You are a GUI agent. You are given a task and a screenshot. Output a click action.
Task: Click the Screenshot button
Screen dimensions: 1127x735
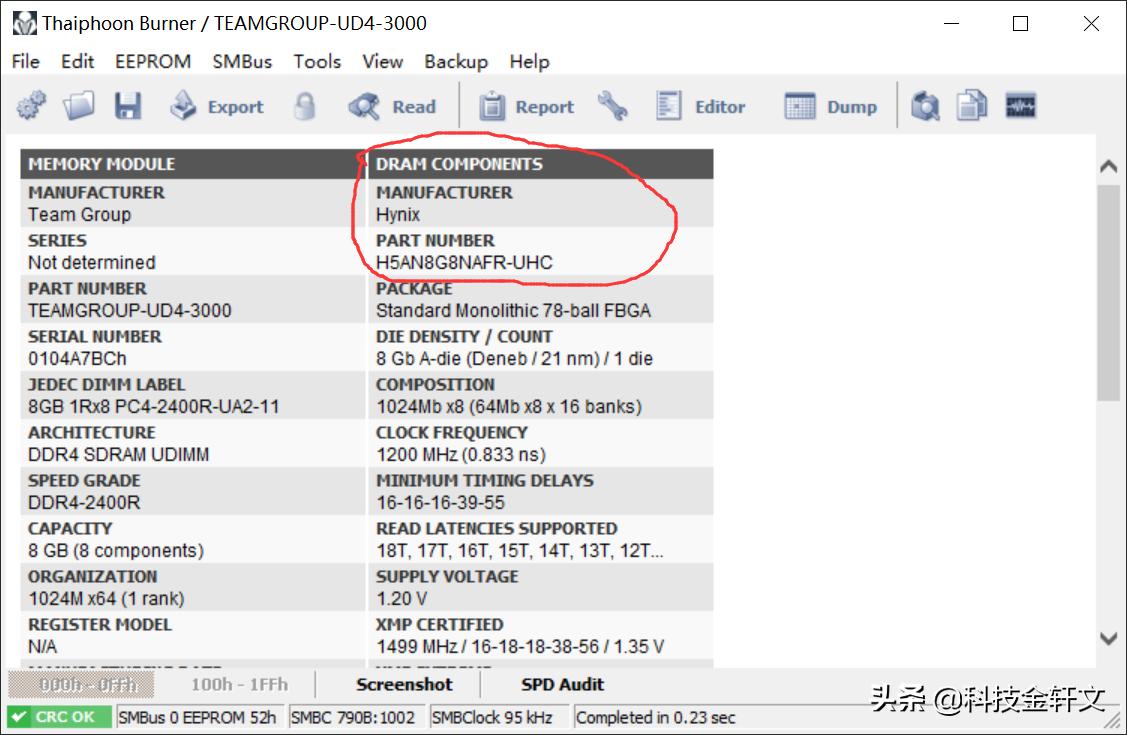(x=404, y=685)
